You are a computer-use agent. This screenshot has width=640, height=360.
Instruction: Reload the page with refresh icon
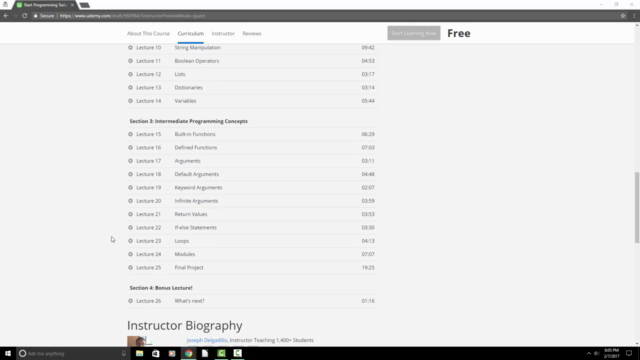[24, 16]
